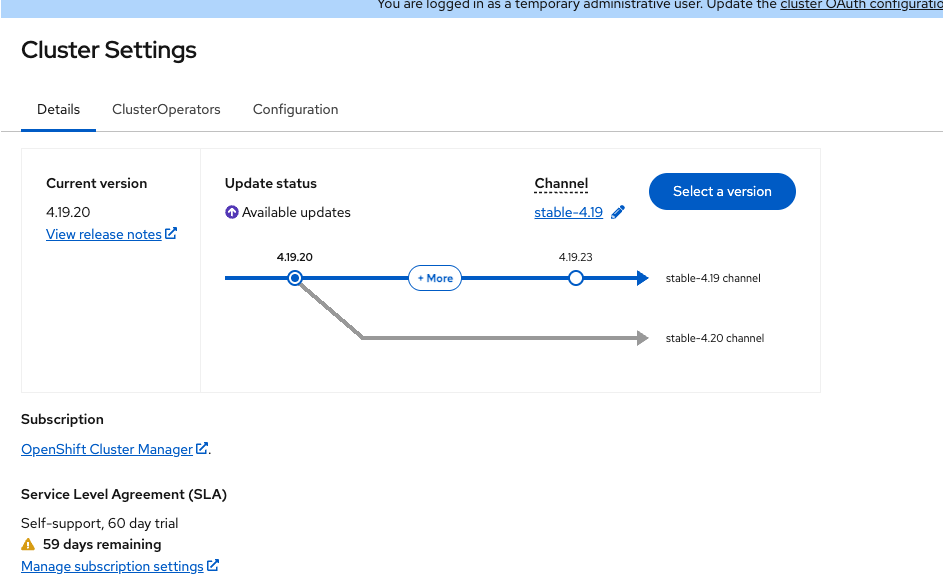The width and height of the screenshot is (943, 584).
Task: Click the 4.19.20 current version node
Action: 295,278
